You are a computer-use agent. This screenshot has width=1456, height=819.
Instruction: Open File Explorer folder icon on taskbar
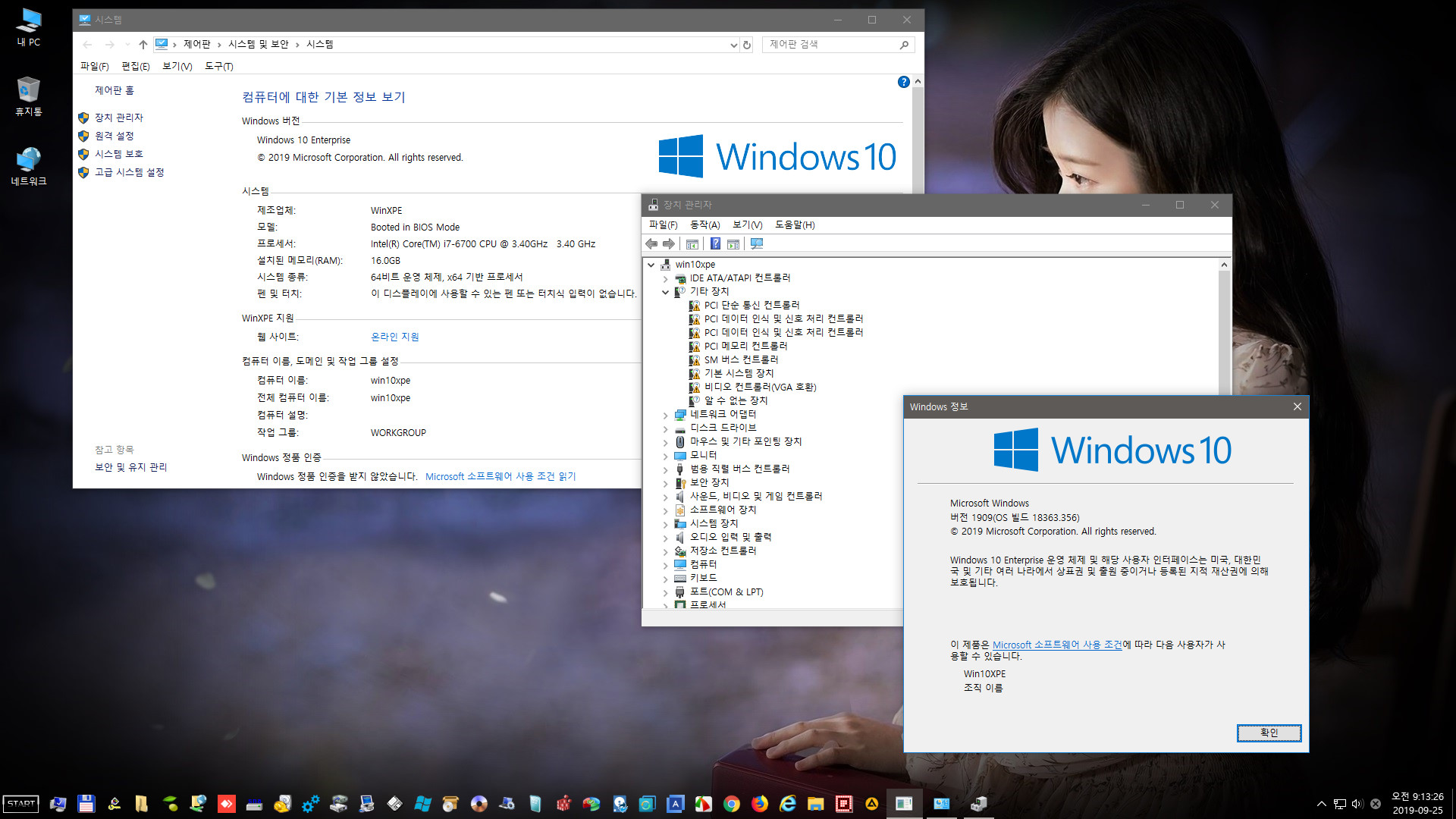[816, 804]
